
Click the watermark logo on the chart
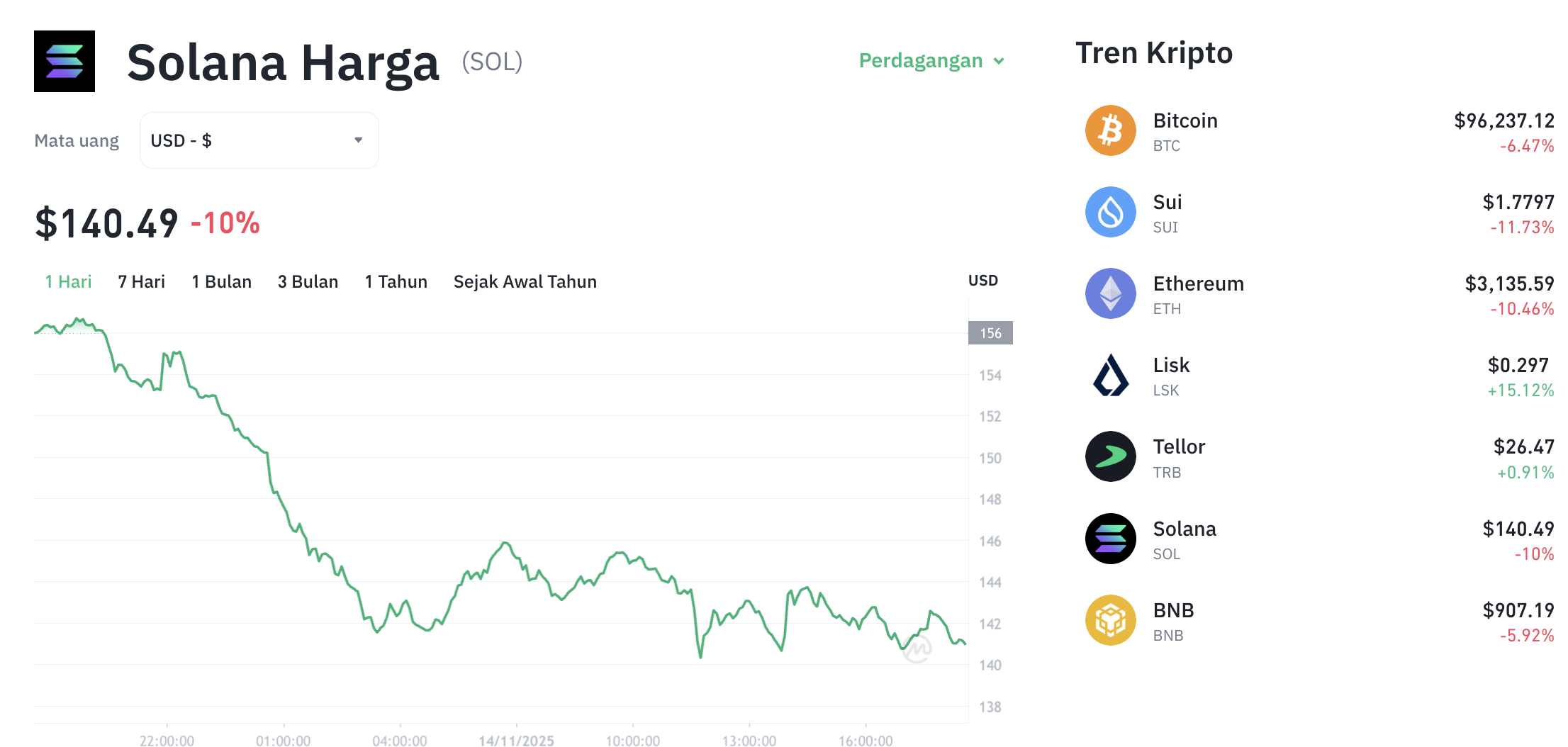[918, 648]
